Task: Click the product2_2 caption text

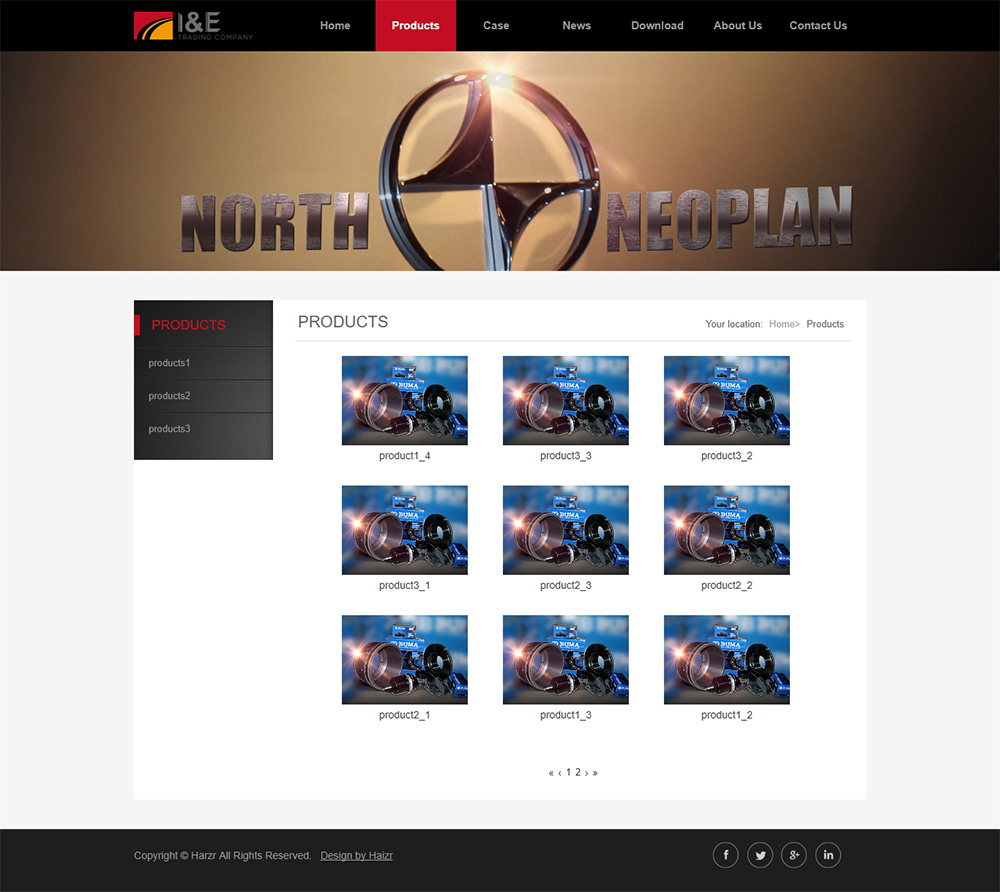Action: [x=726, y=585]
